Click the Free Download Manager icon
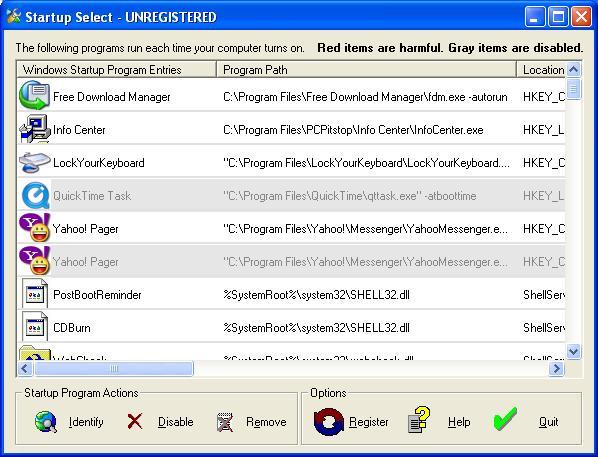The width and height of the screenshot is (598, 457). (x=34, y=95)
